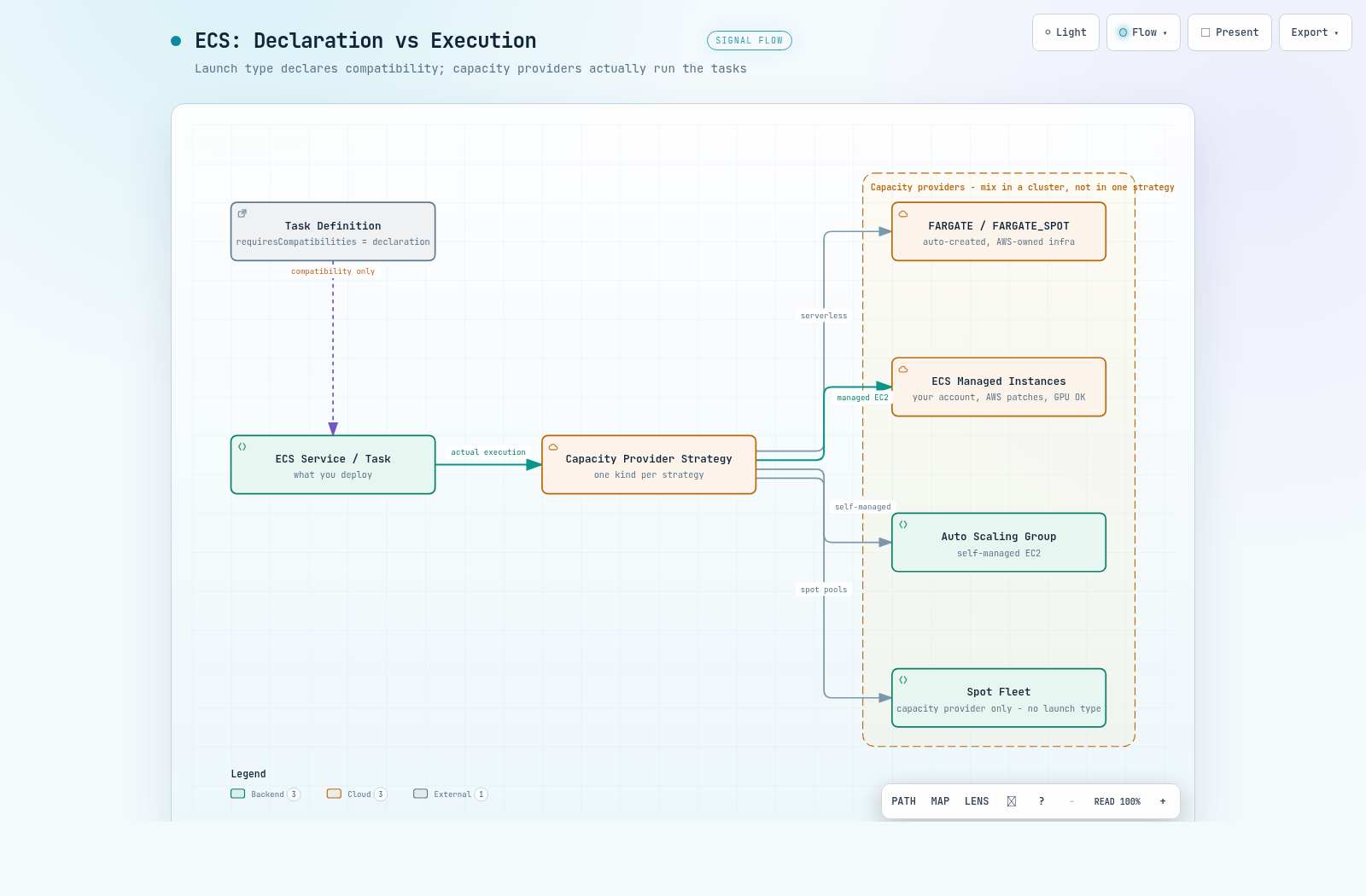Screen dimensions: 1366x896
Task: Select the 'Auto Scaling Group' node title
Action: [x=999, y=537]
